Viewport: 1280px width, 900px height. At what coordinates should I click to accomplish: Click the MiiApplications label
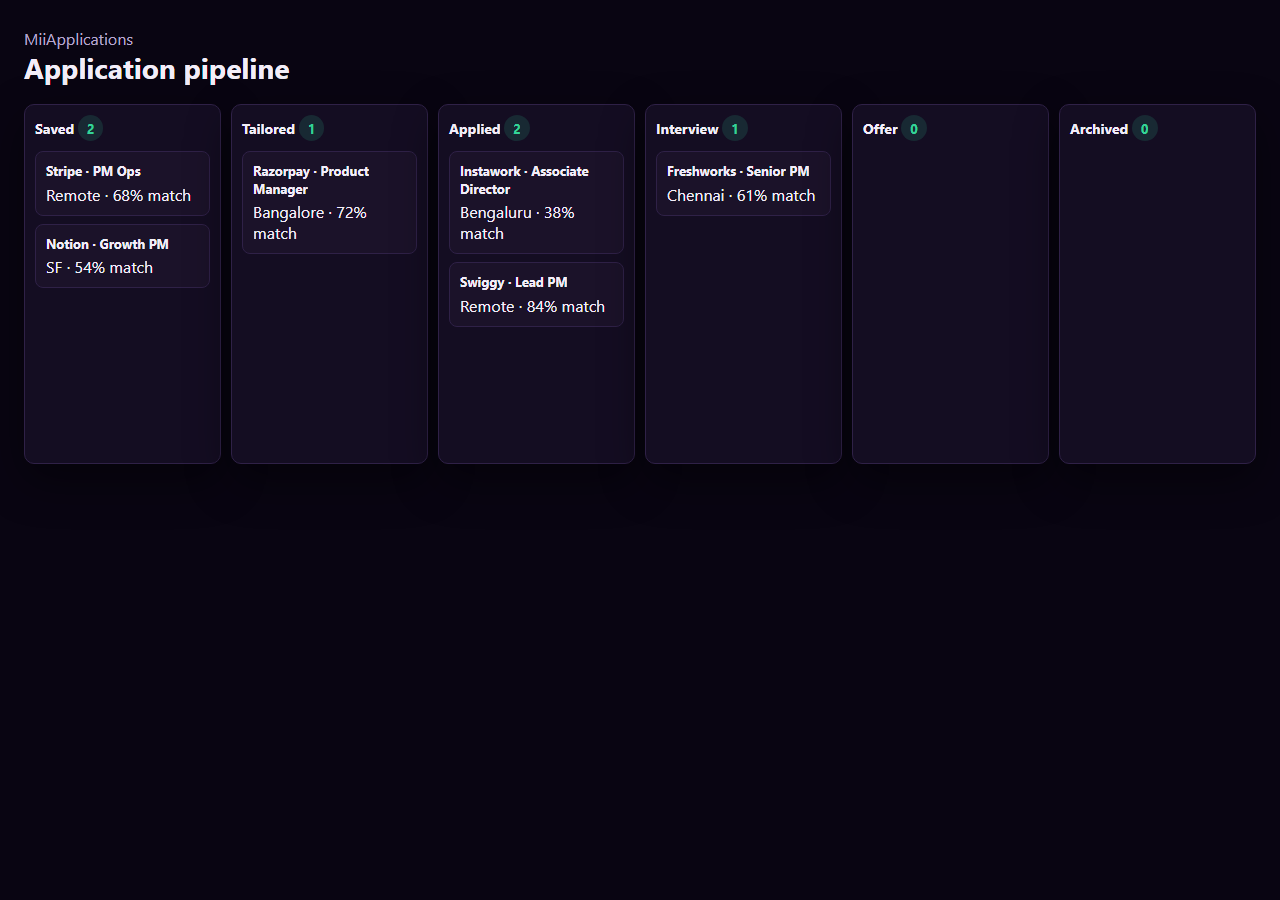[78, 39]
